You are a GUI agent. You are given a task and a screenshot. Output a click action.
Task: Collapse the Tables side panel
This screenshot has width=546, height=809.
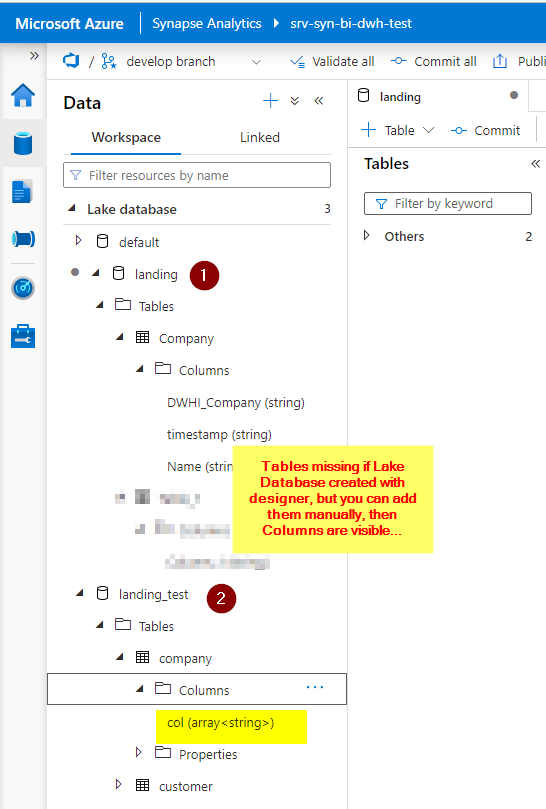(x=535, y=164)
